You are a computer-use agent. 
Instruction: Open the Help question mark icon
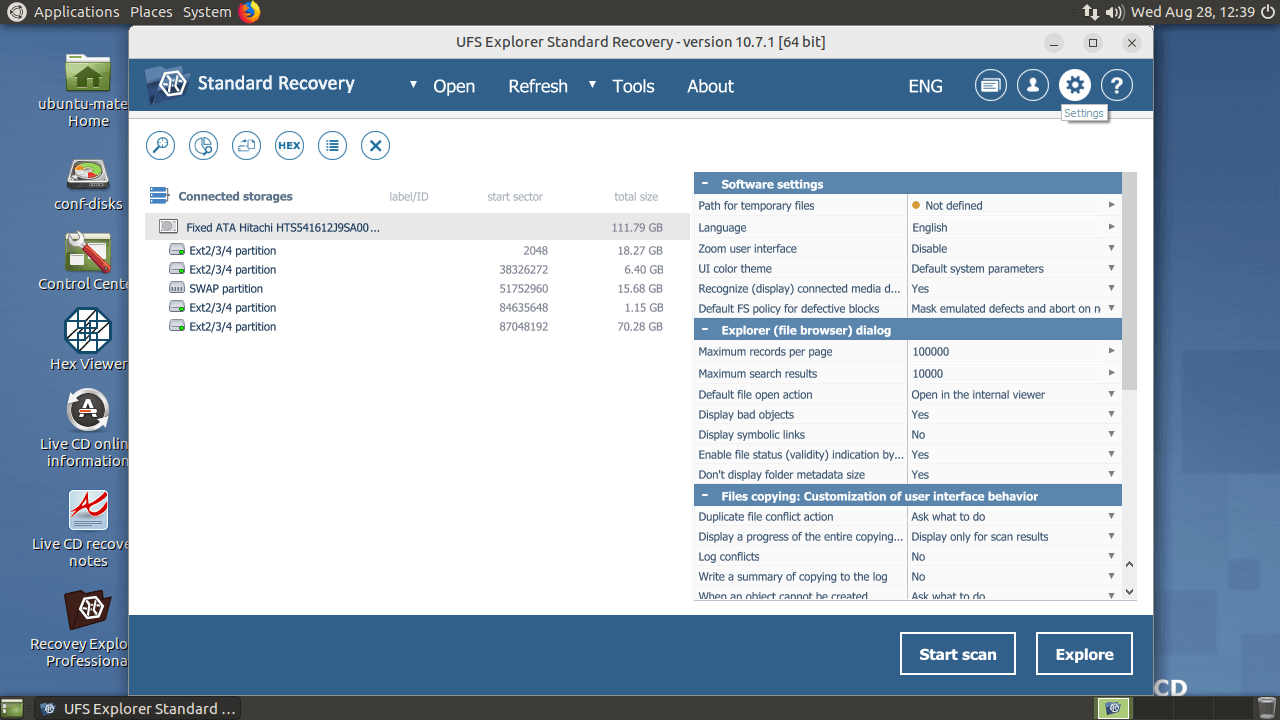1117,85
